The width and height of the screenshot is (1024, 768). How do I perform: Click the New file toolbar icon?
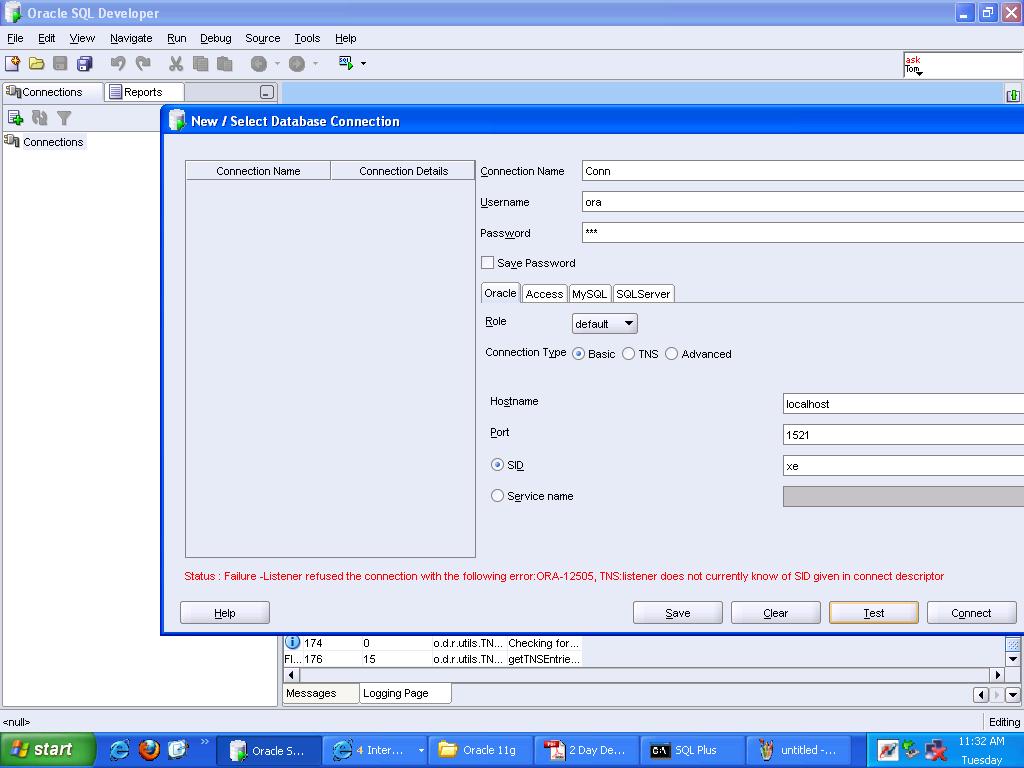point(13,63)
